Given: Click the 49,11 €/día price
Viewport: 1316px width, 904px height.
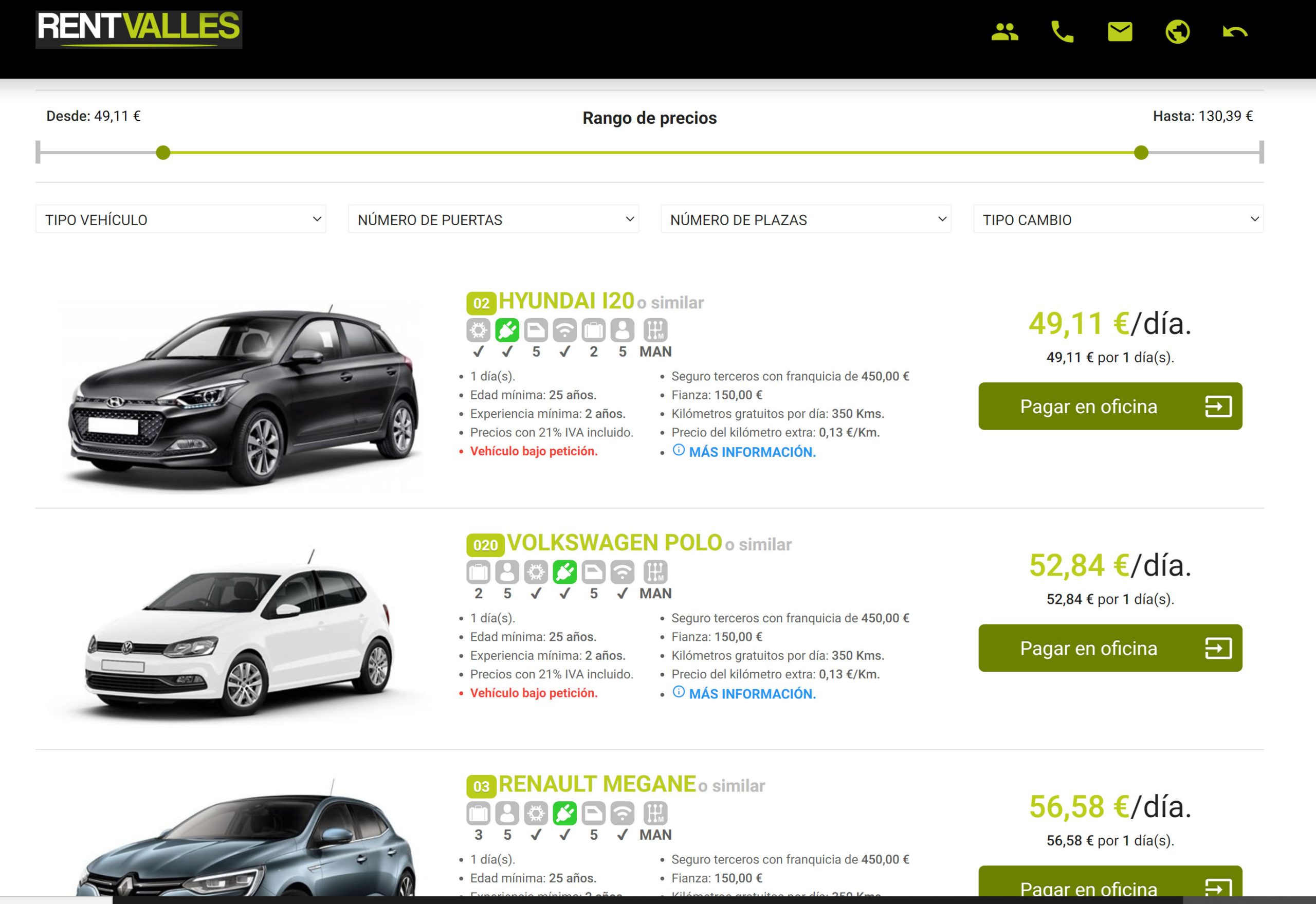Looking at the screenshot, I should click(1110, 324).
